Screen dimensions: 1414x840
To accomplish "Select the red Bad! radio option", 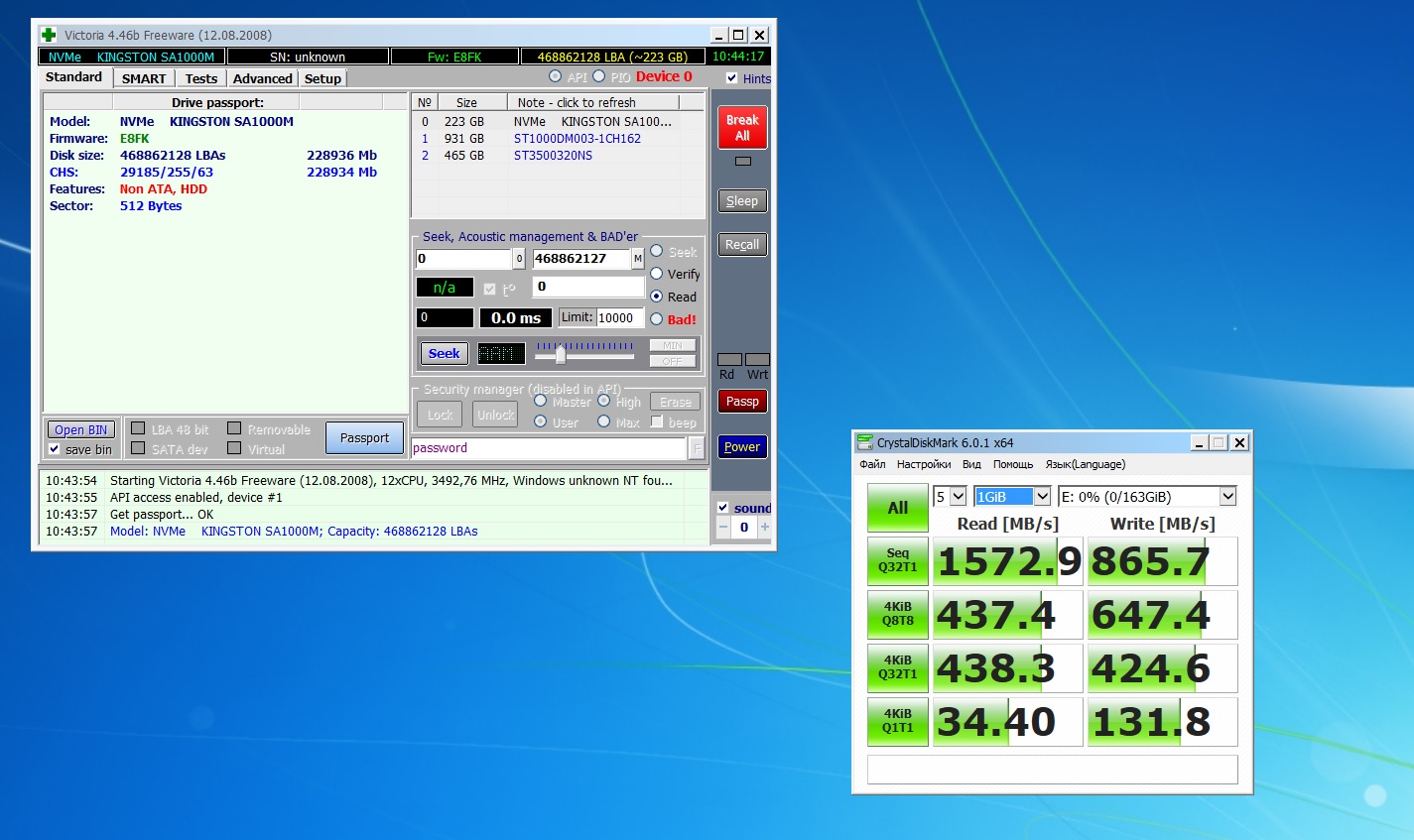I will pos(656,319).
